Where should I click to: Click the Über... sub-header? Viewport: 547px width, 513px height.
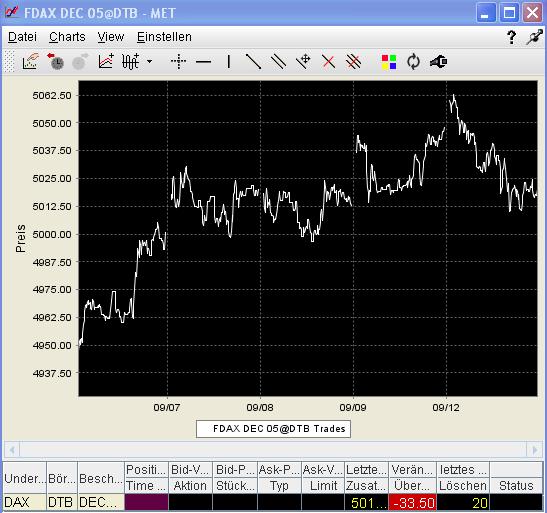(412, 485)
